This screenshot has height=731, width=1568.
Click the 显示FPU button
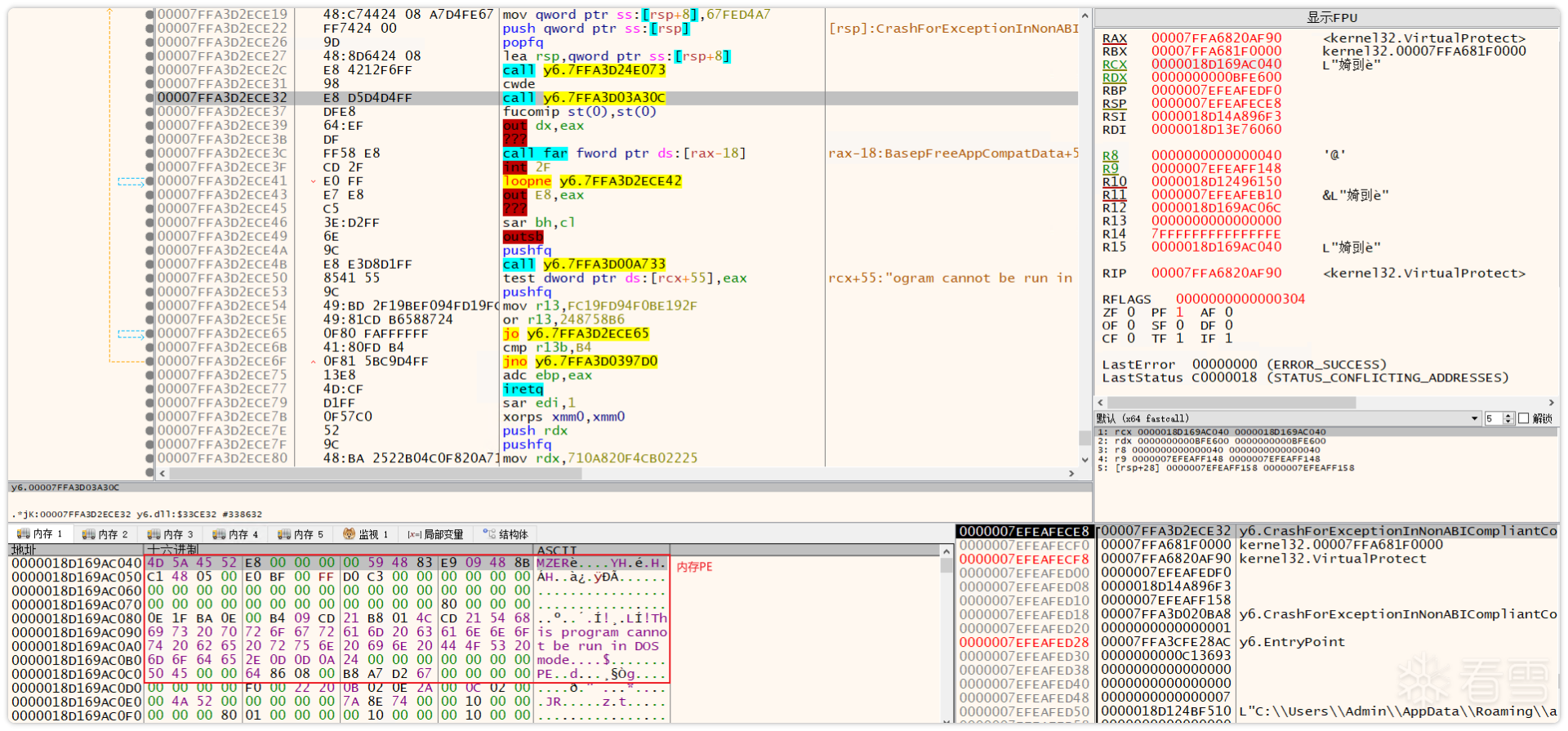click(1332, 17)
